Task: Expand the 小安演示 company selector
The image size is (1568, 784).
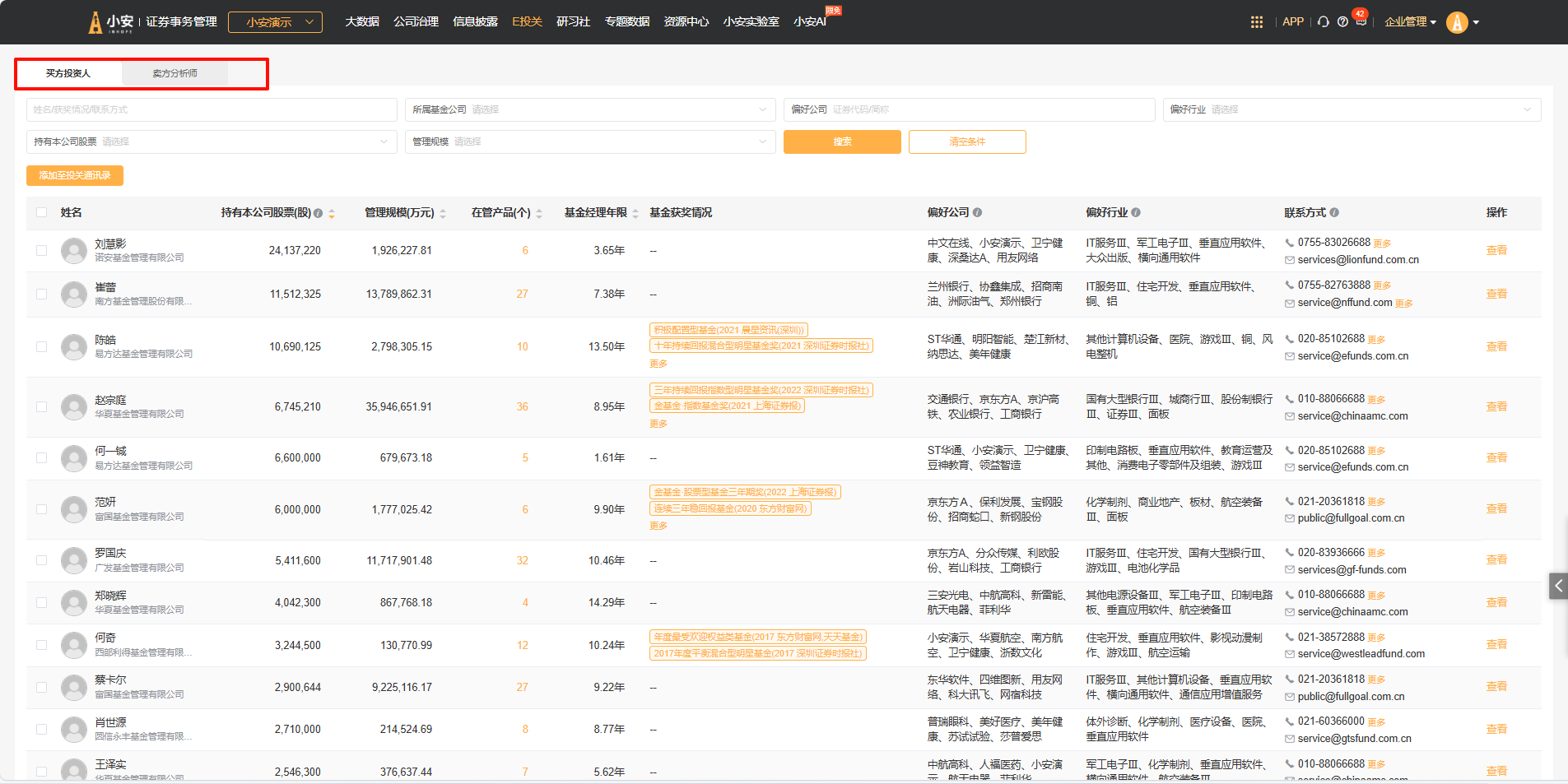Action: (275, 22)
